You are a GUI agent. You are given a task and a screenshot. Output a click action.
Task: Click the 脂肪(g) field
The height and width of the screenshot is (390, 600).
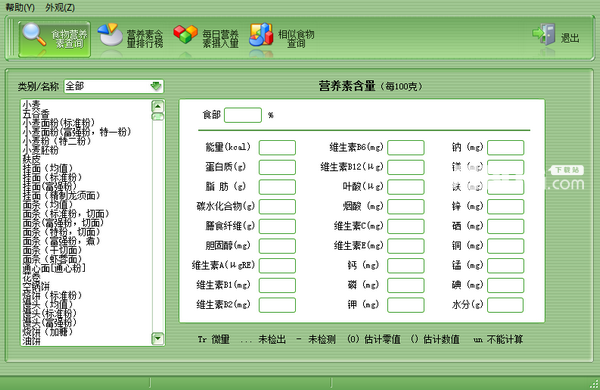(277, 187)
